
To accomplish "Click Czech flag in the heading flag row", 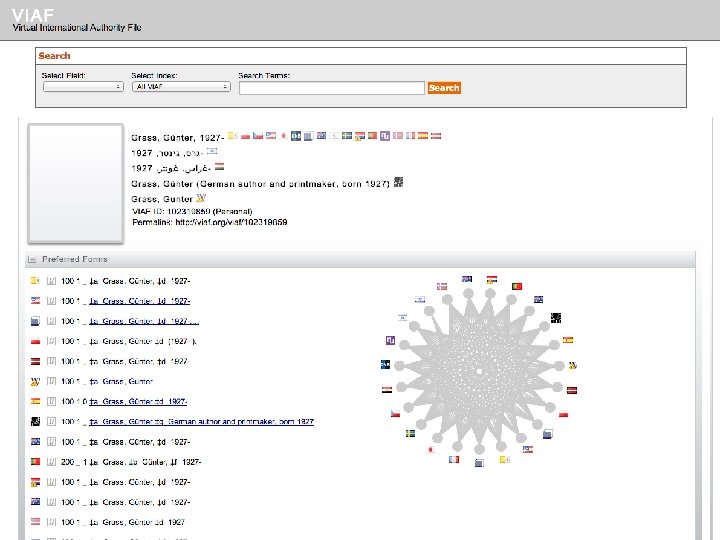I will [258, 135].
